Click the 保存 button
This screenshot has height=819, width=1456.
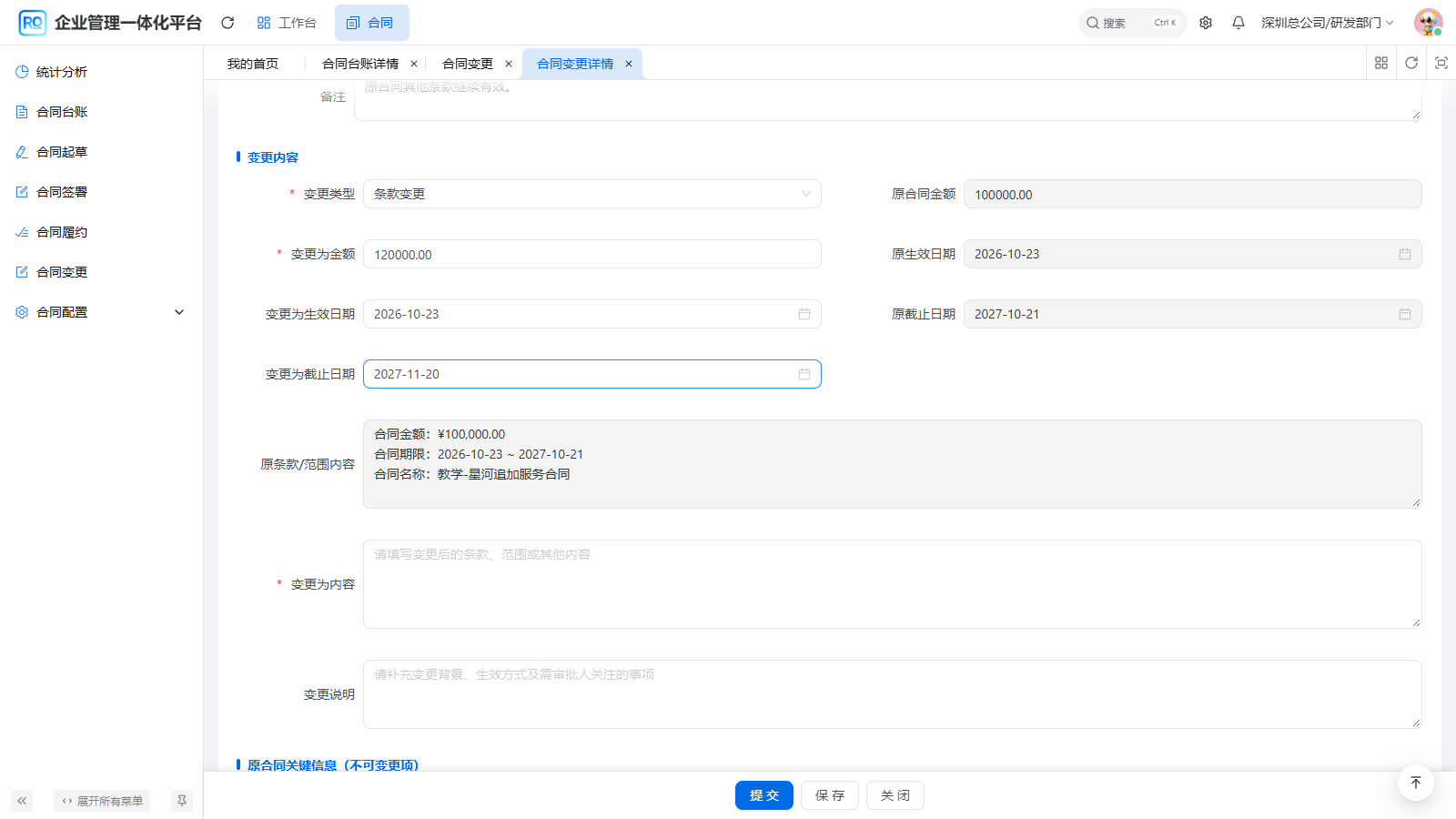pyautogui.click(x=830, y=795)
